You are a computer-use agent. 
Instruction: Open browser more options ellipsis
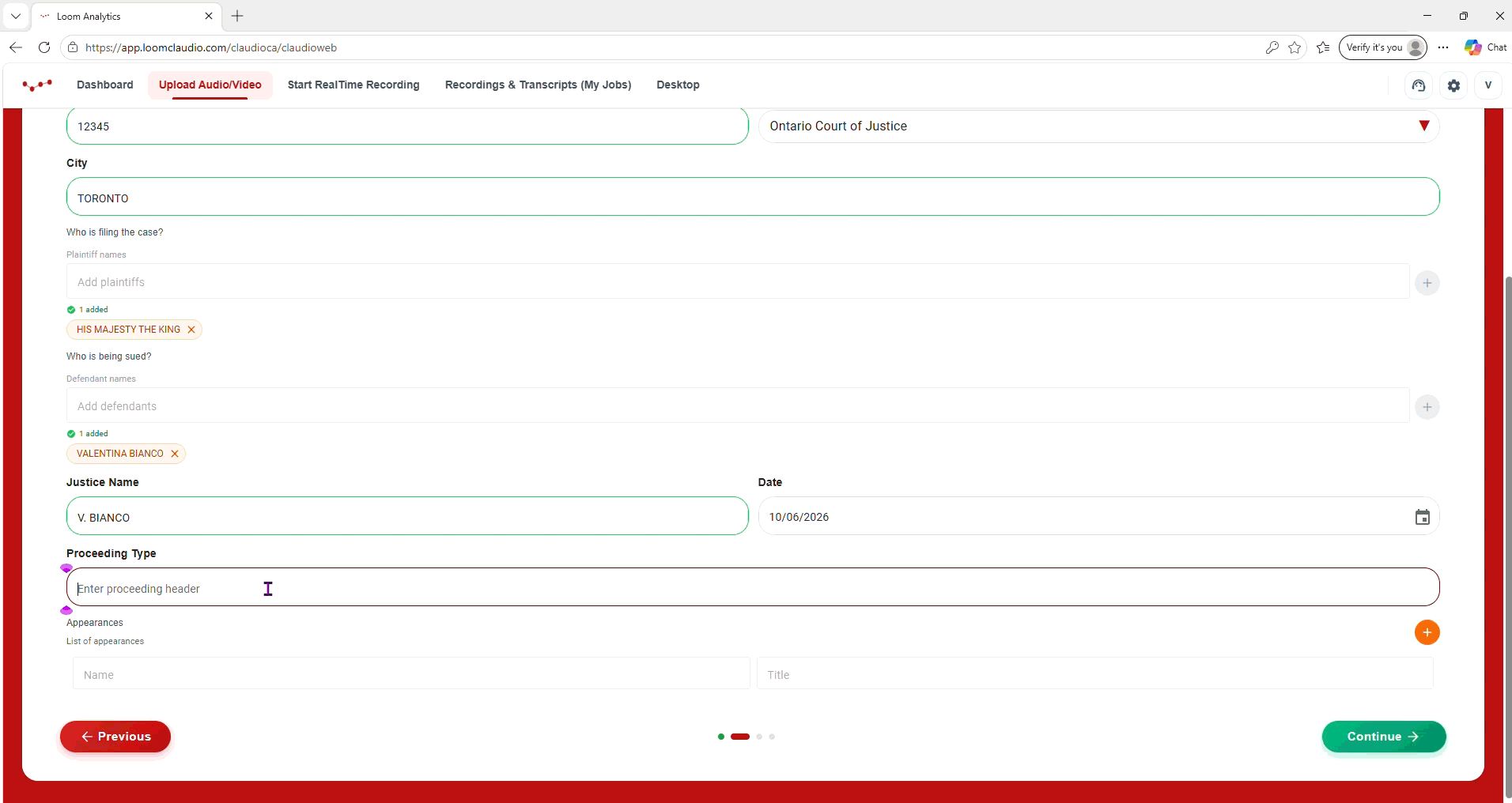[x=1443, y=47]
